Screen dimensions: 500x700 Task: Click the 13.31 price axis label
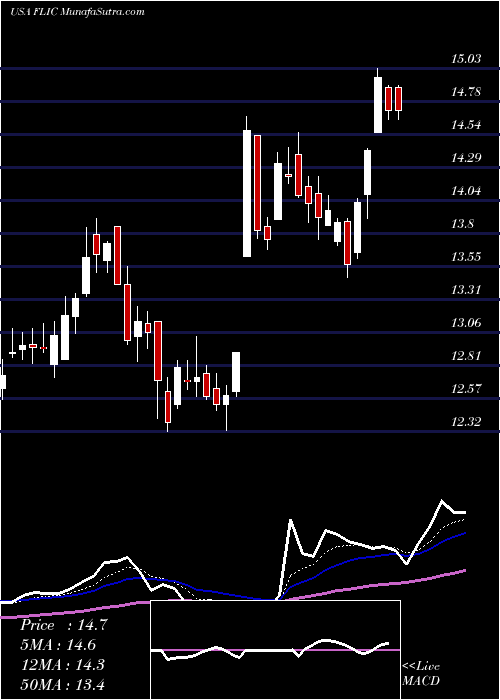466,290
